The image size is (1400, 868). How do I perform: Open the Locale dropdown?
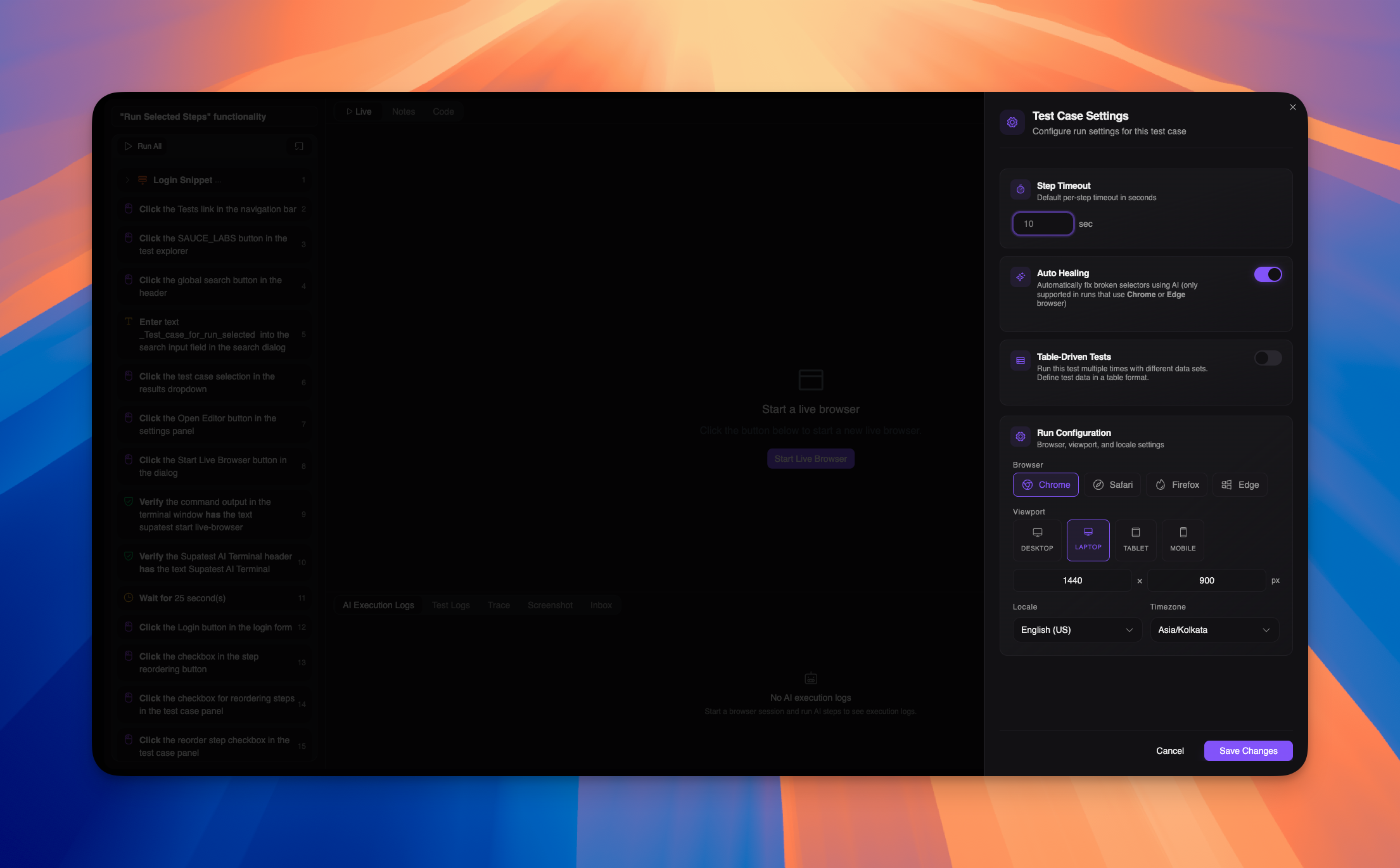coord(1077,630)
